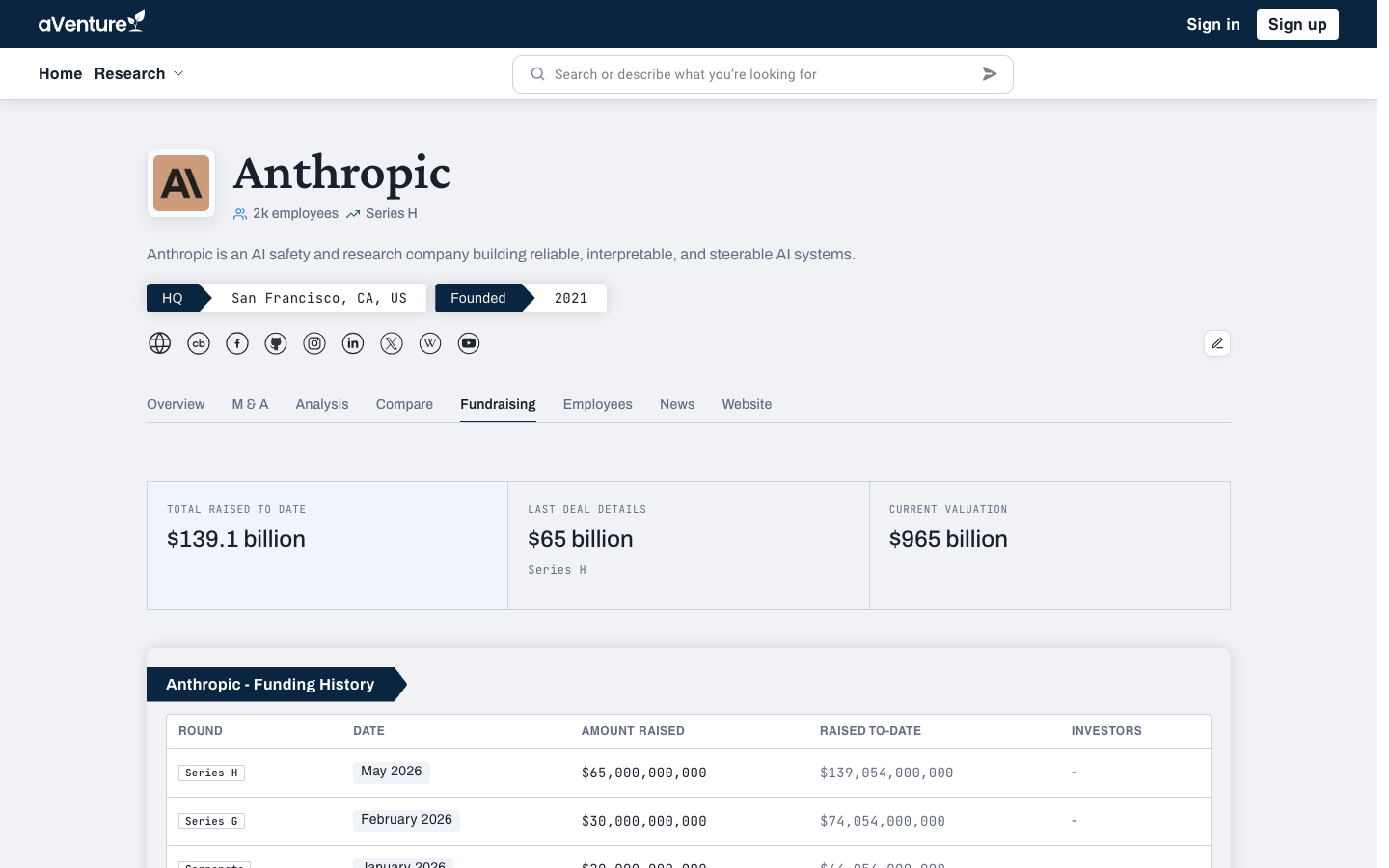Click the edit pencil icon
Viewport: 1389px width, 868px height.
[x=1217, y=343]
